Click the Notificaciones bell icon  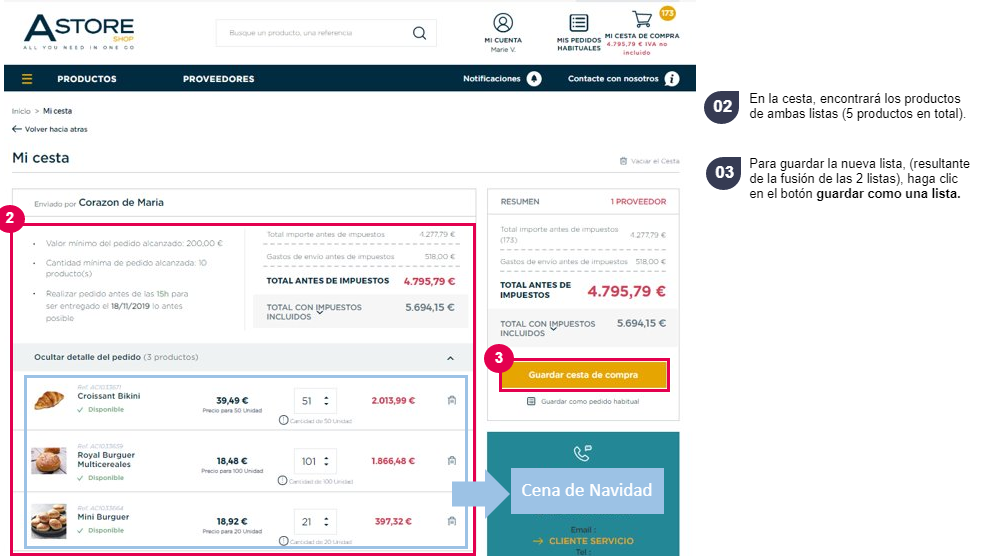point(534,79)
